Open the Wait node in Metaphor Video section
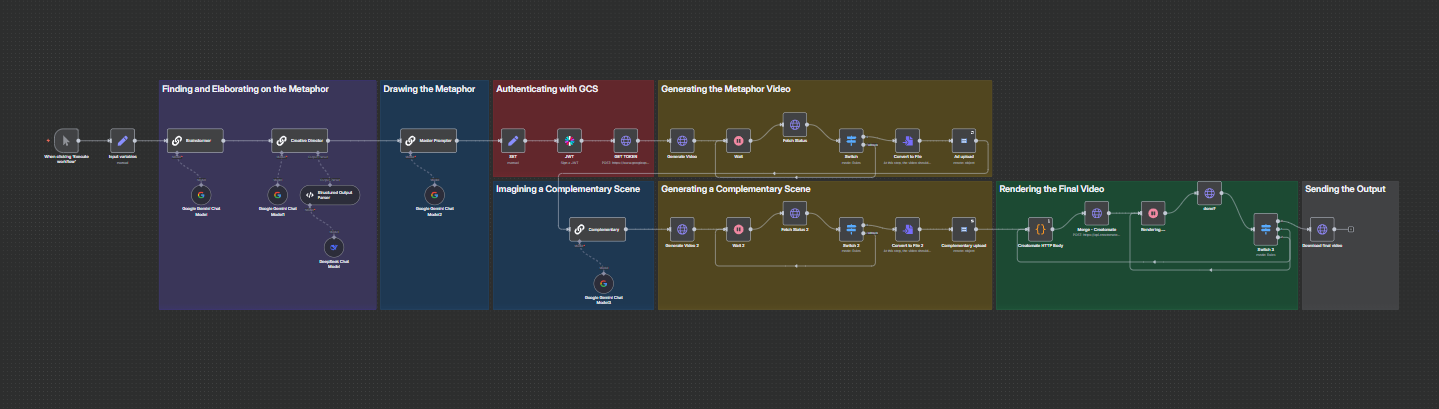Viewport: 1439px width, 409px height. pos(738,141)
